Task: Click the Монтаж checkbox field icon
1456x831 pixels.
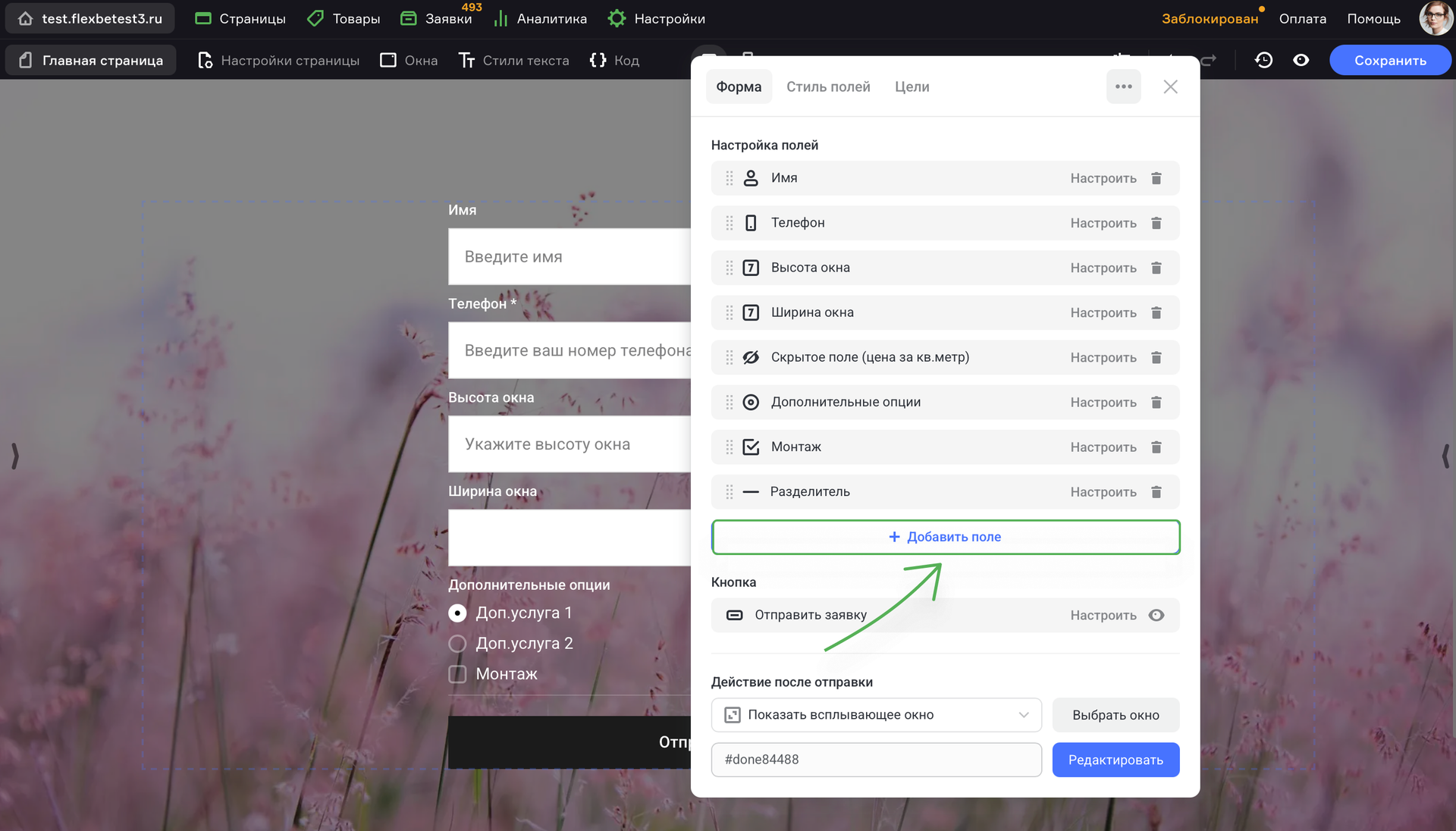Action: point(751,447)
